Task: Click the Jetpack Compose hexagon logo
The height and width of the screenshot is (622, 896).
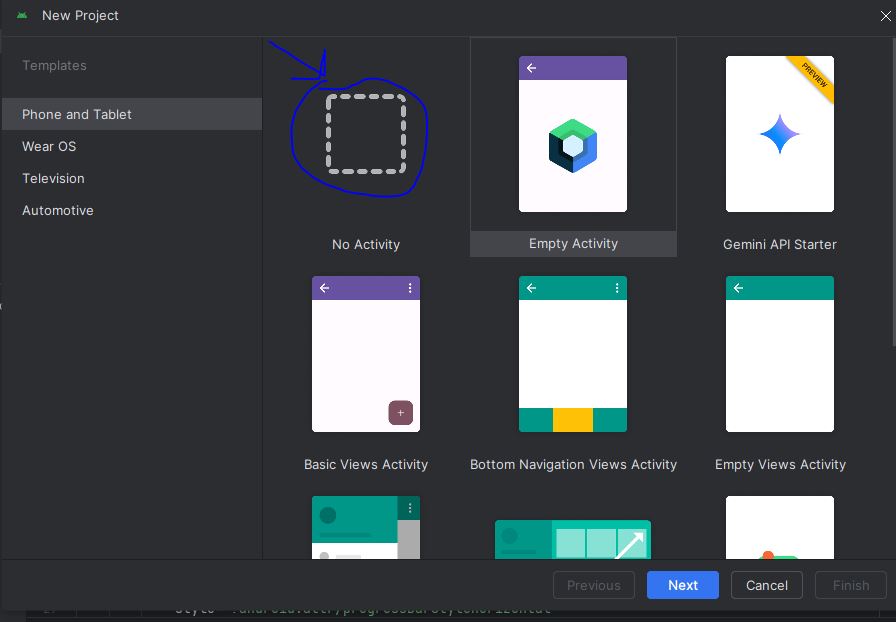Action: coord(573,146)
